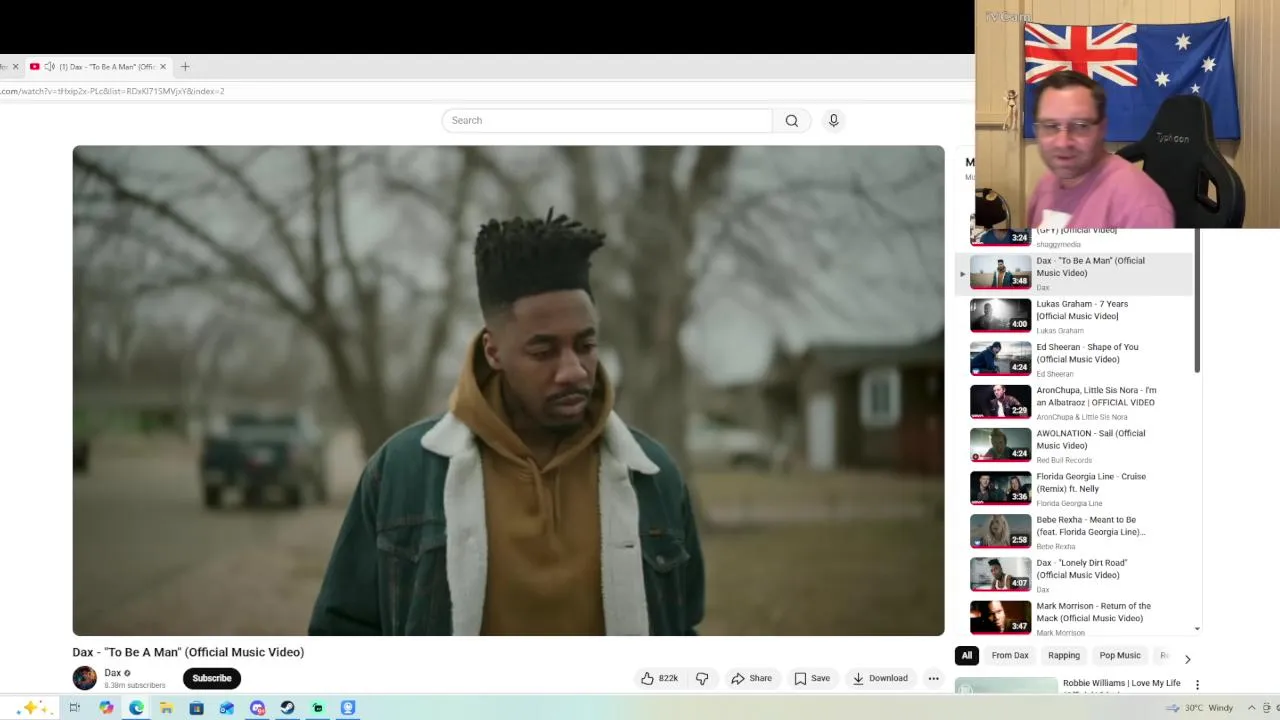Viewport: 1280px width, 720px height.
Task: Open AWOLNATION Sail video title
Action: [x=1091, y=439]
